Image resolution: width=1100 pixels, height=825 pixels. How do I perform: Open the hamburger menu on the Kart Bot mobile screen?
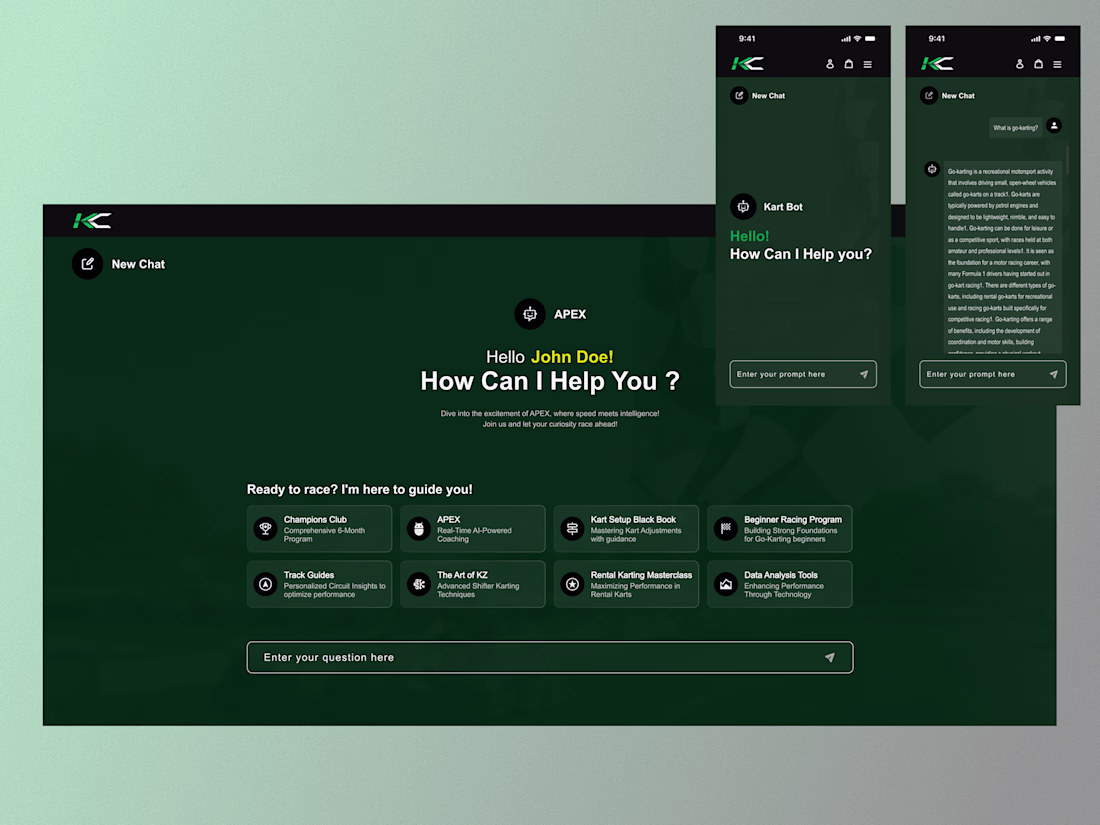868,65
